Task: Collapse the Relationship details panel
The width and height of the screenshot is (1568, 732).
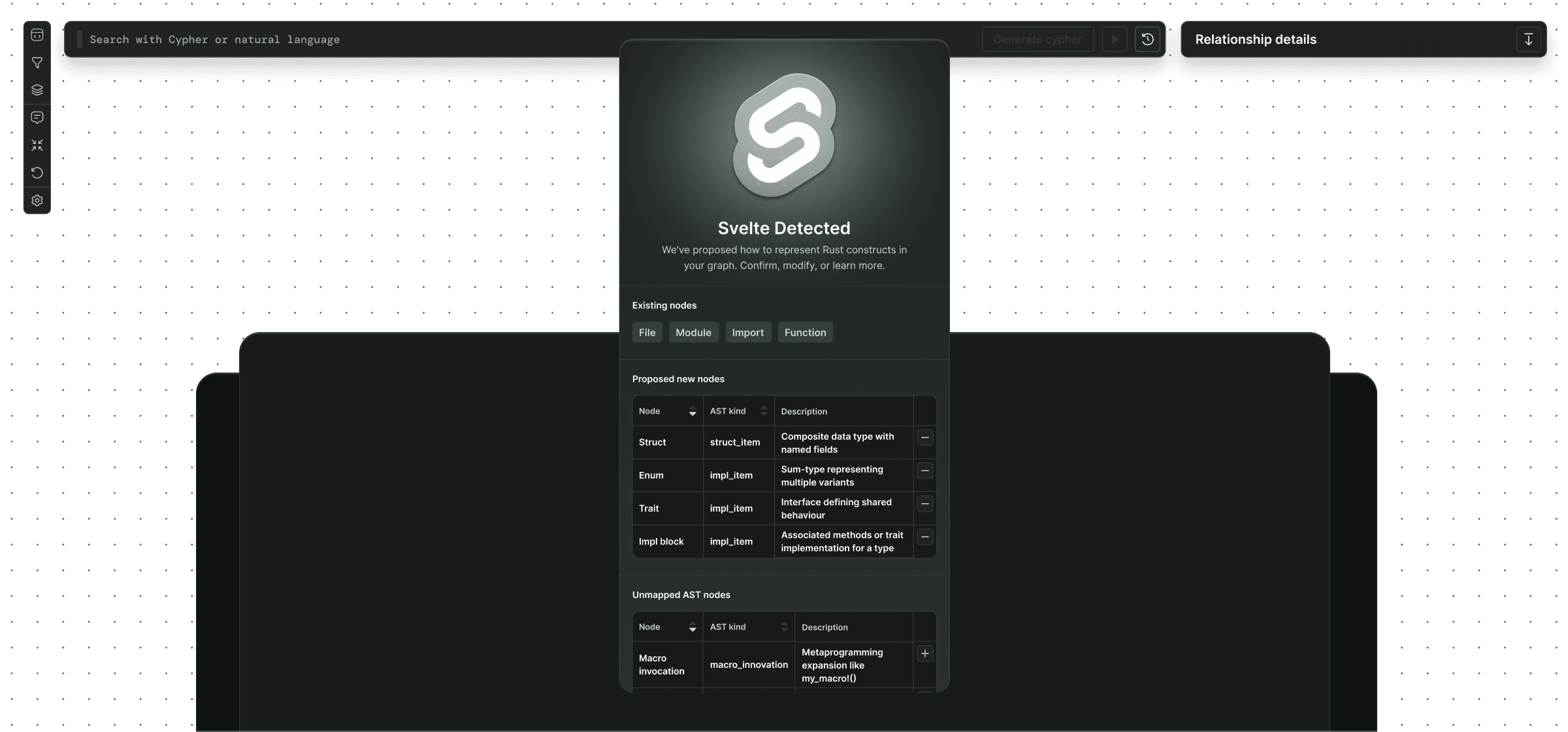Action: (x=1528, y=39)
